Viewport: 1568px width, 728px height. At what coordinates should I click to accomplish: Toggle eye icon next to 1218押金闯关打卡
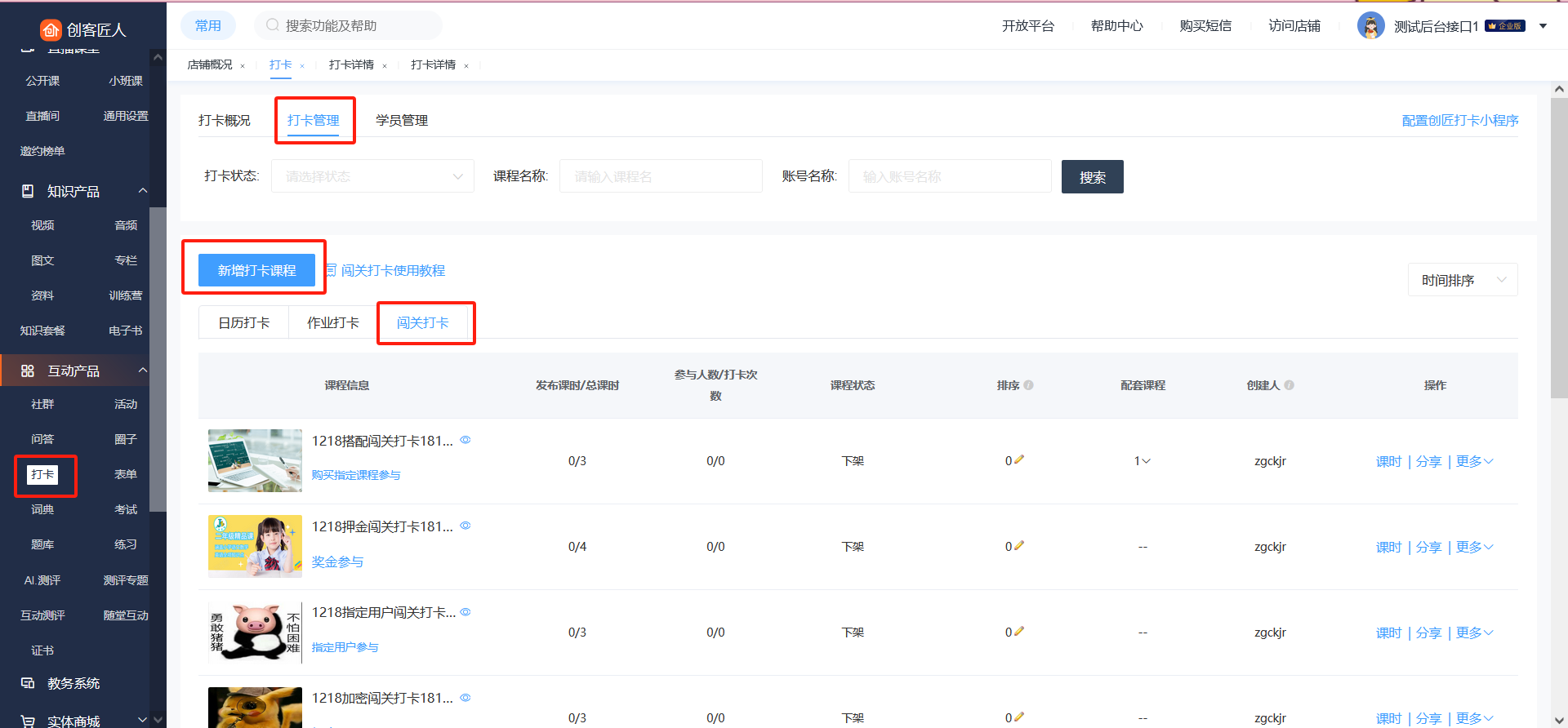[x=465, y=526]
